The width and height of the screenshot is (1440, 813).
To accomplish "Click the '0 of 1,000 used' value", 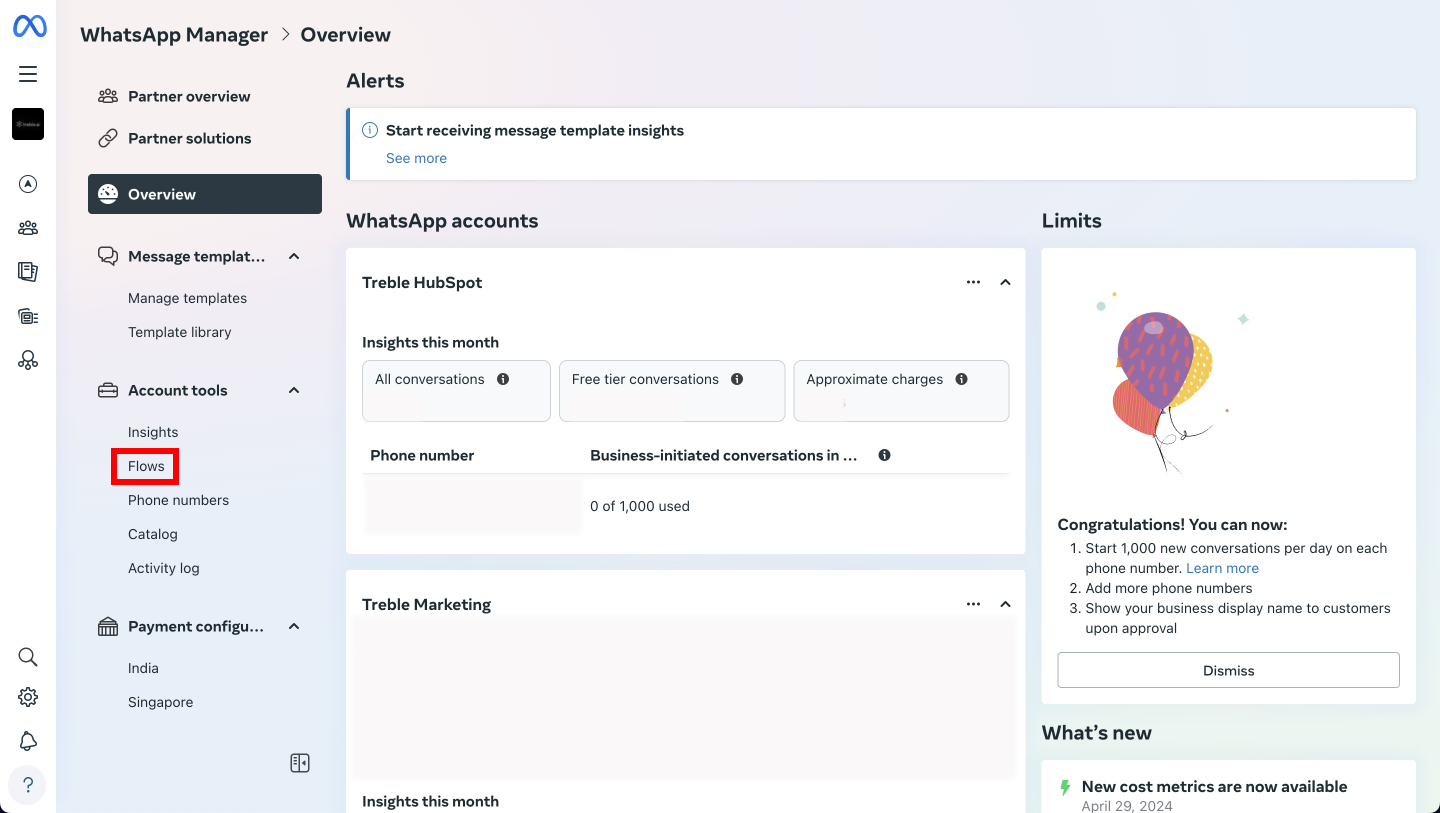I will pos(640,506).
